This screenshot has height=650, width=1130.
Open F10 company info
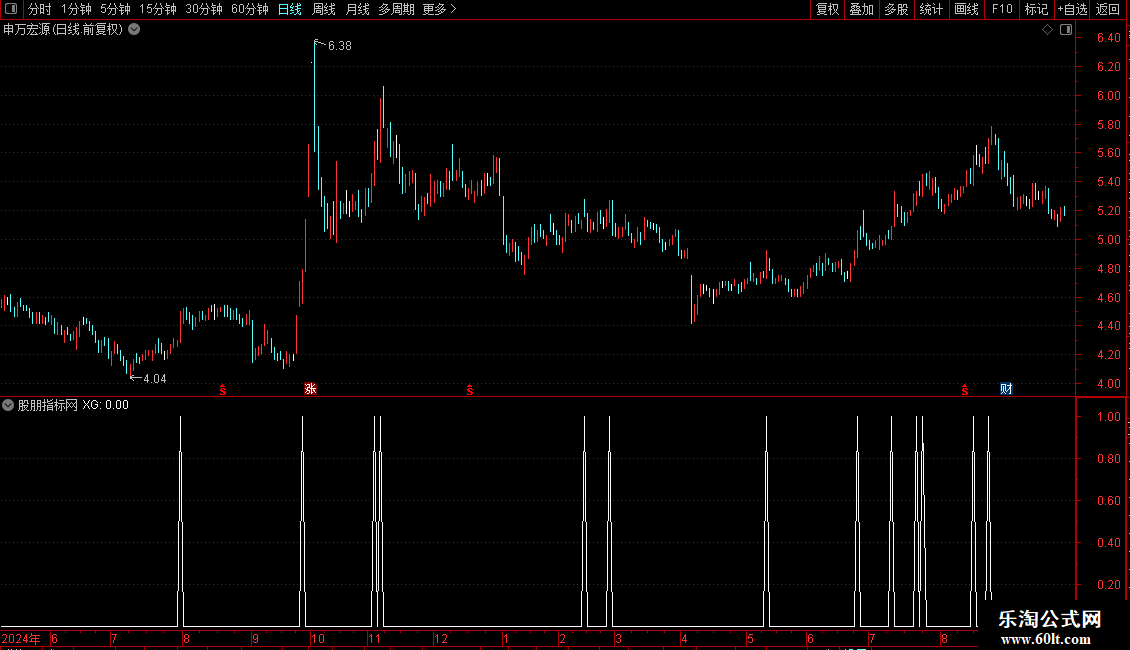(1002, 9)
